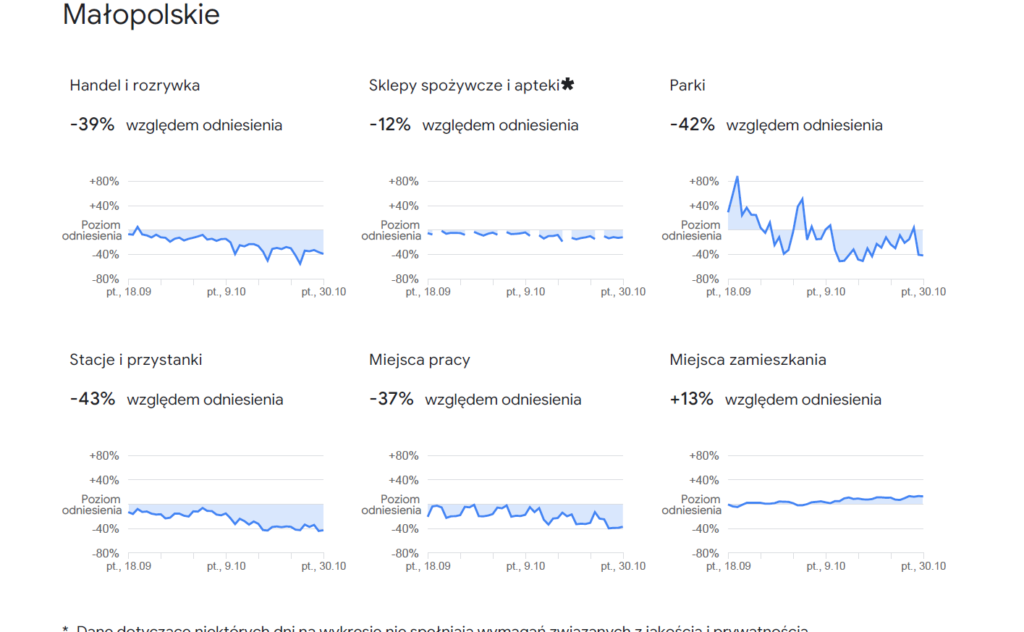The image size is (1024, 632).
Task: Click the Miejsca pracy line chart
Action: [525, 510]
